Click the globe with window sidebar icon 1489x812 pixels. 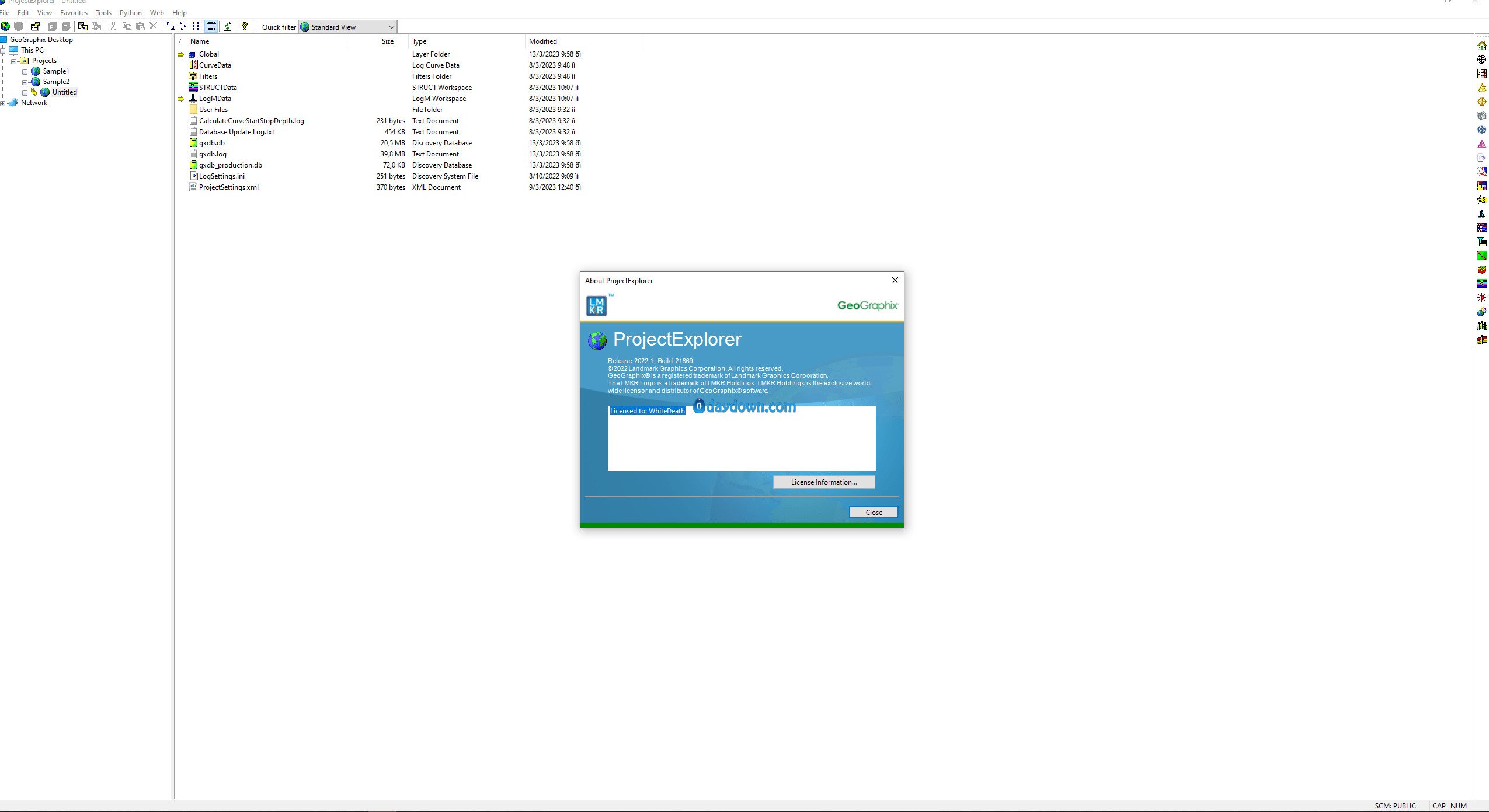point(1481,312)
